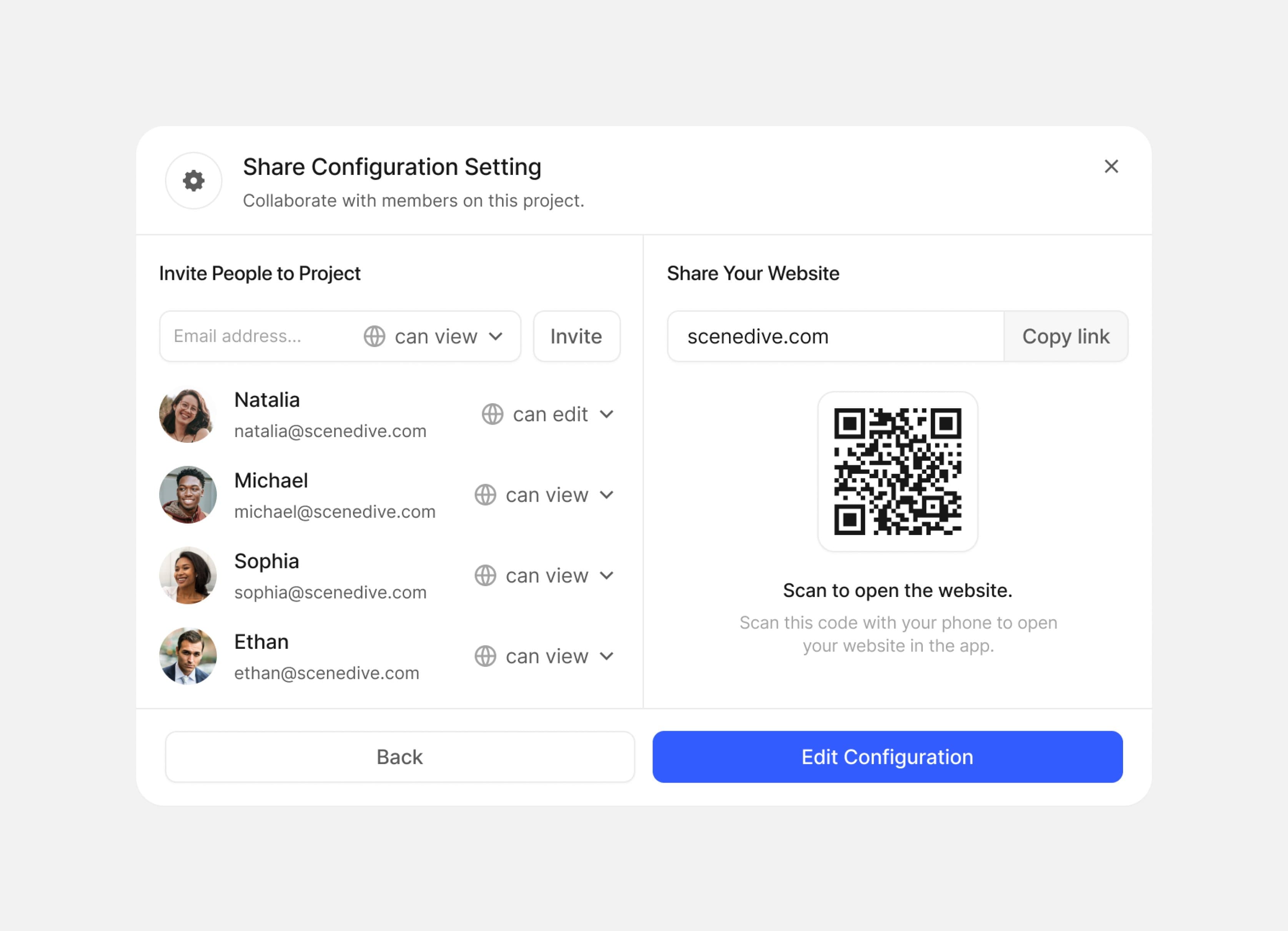Select the michael@scenedive.com email text

pos(334,512)
